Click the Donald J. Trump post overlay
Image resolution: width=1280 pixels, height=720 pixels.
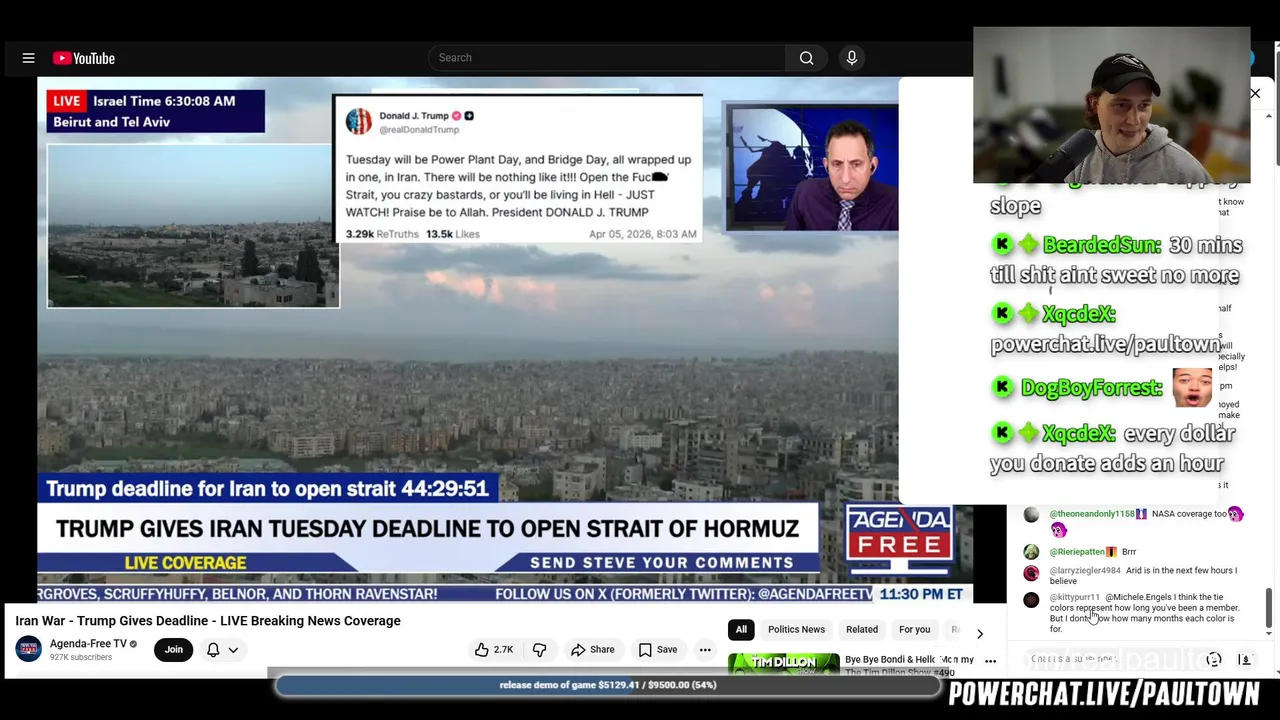(x=518, y=170)
